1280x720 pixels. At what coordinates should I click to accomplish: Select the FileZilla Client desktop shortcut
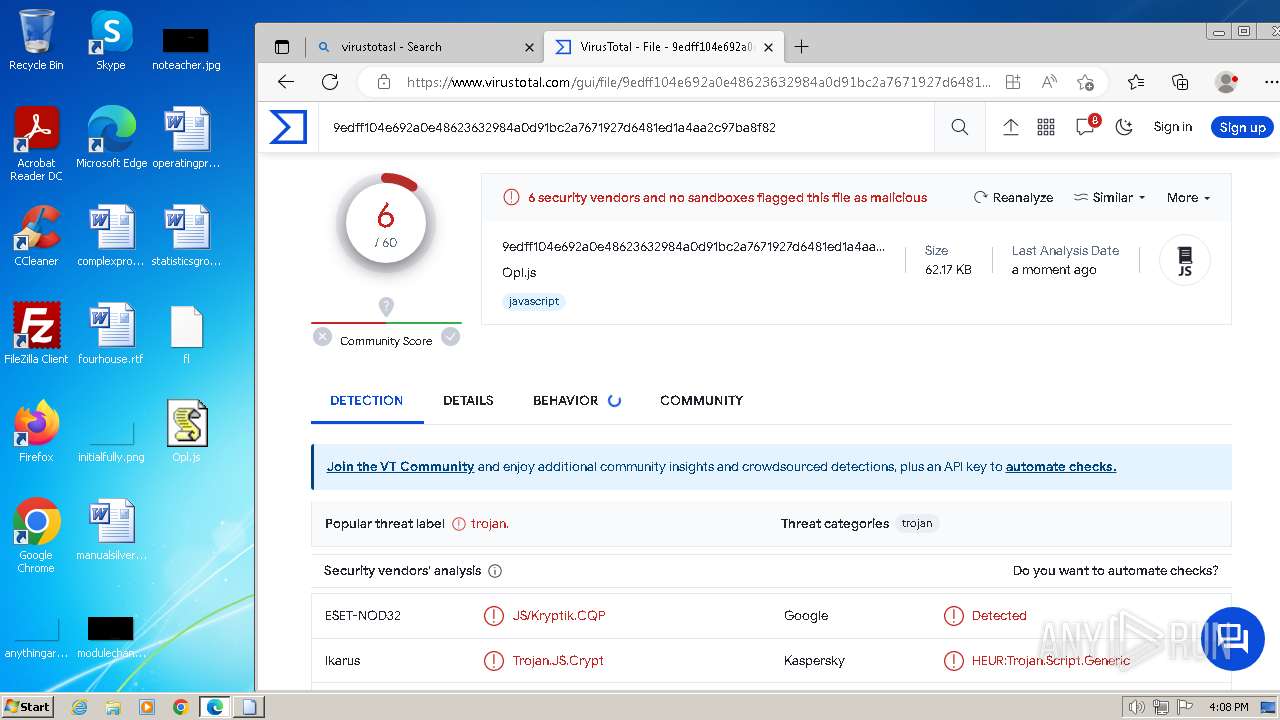36,332
